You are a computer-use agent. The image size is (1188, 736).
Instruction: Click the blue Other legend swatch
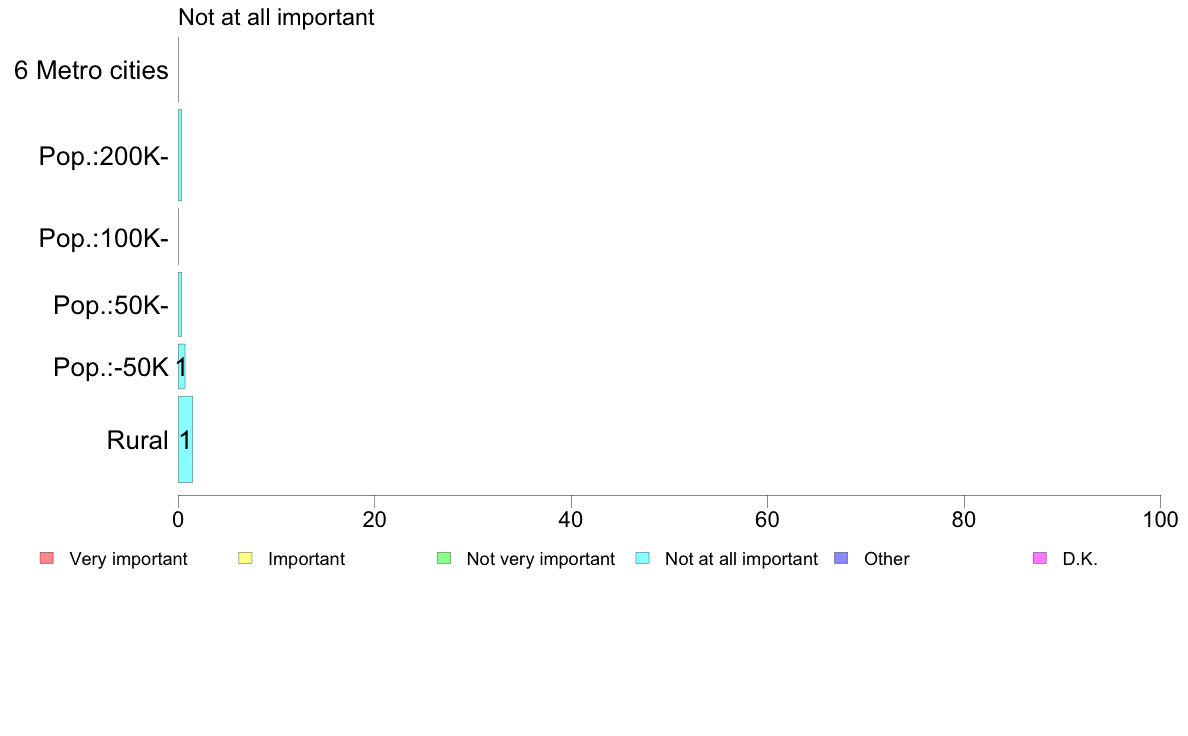pyautogui.click(x=841, y=559)
